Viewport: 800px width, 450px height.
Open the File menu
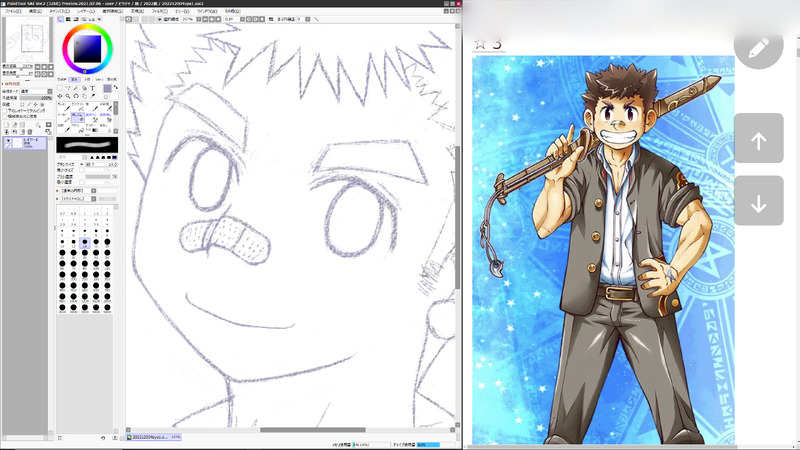tap(13, 11)
